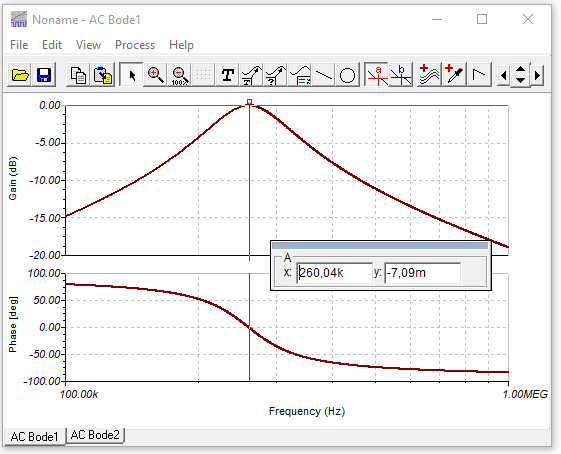Select the Zoom in magnifier tool
Image resolution: width=561 pixels, height=454 pixels.
point(155,75)
